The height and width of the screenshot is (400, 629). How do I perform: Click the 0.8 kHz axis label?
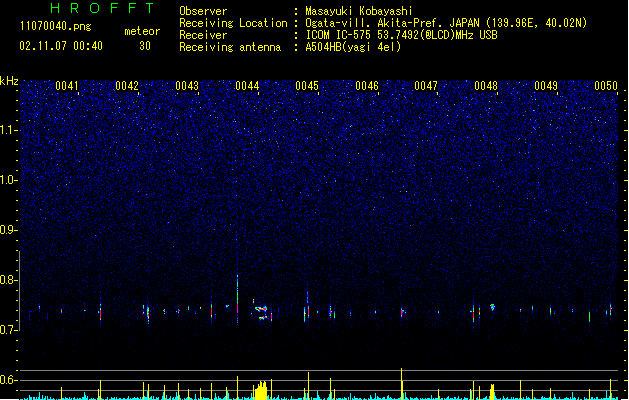tap(7, 280)
